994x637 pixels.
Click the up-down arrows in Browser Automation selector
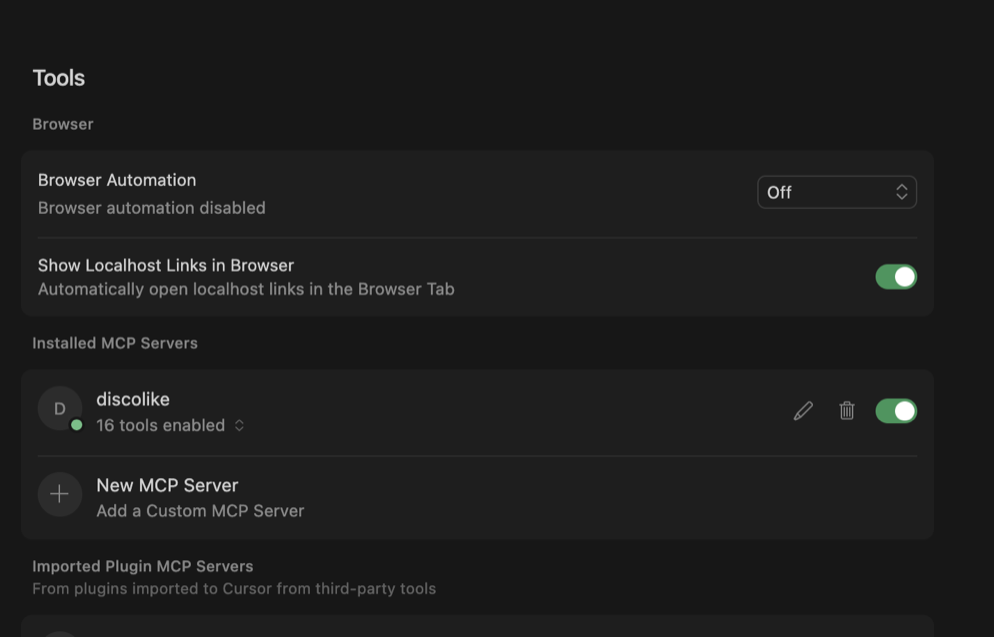(x=901, y=192)
